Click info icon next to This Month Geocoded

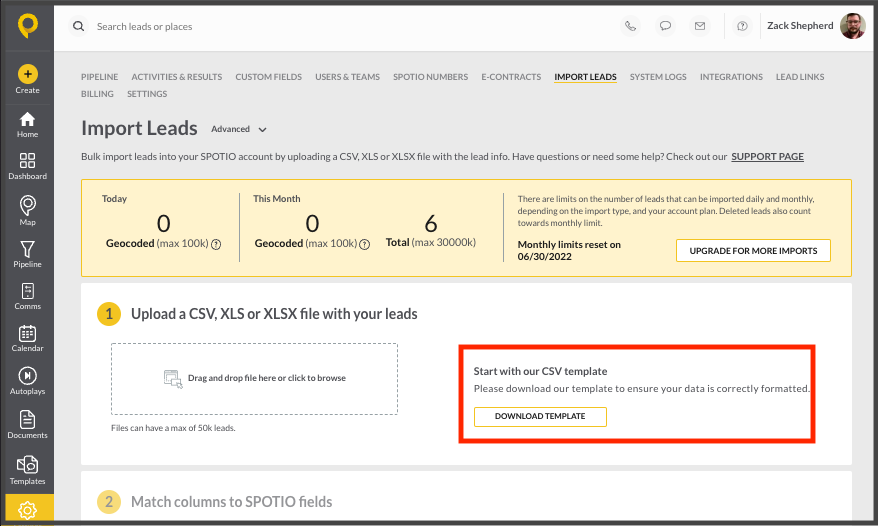click(365, 244)
